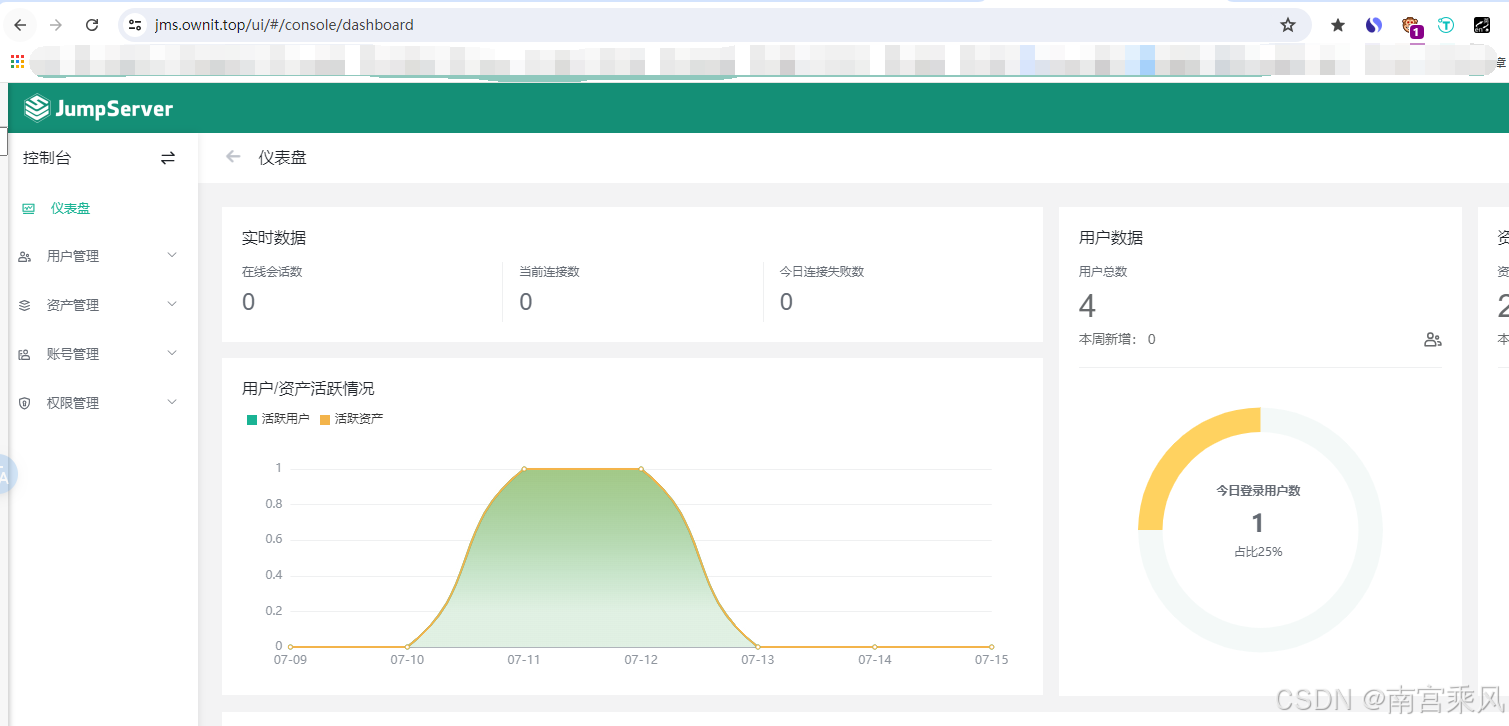Click the users icon in 用户数据 card

[1432, 340]
